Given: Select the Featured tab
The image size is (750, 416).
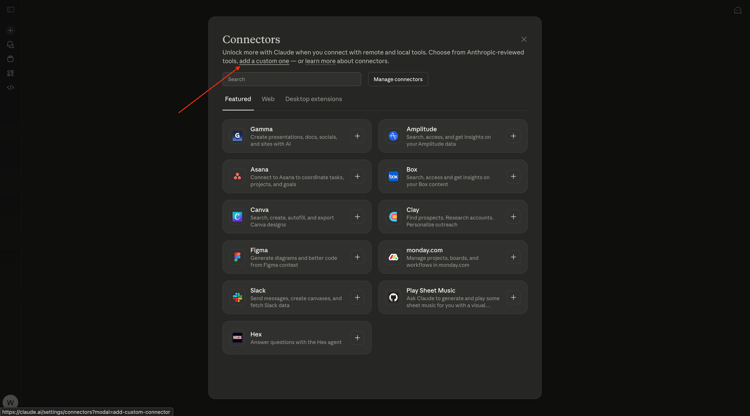Looking at the screenshot, I should pos(238,99).
